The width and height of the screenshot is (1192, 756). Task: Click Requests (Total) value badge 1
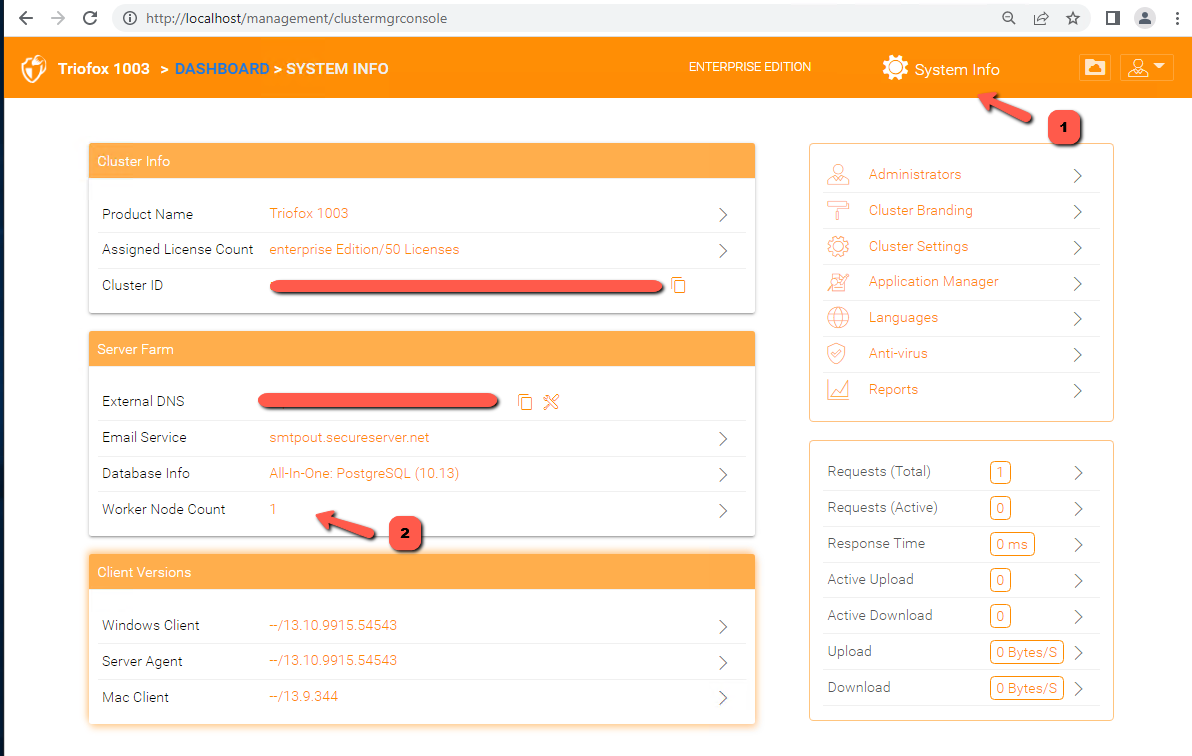tap(1000, 472)
